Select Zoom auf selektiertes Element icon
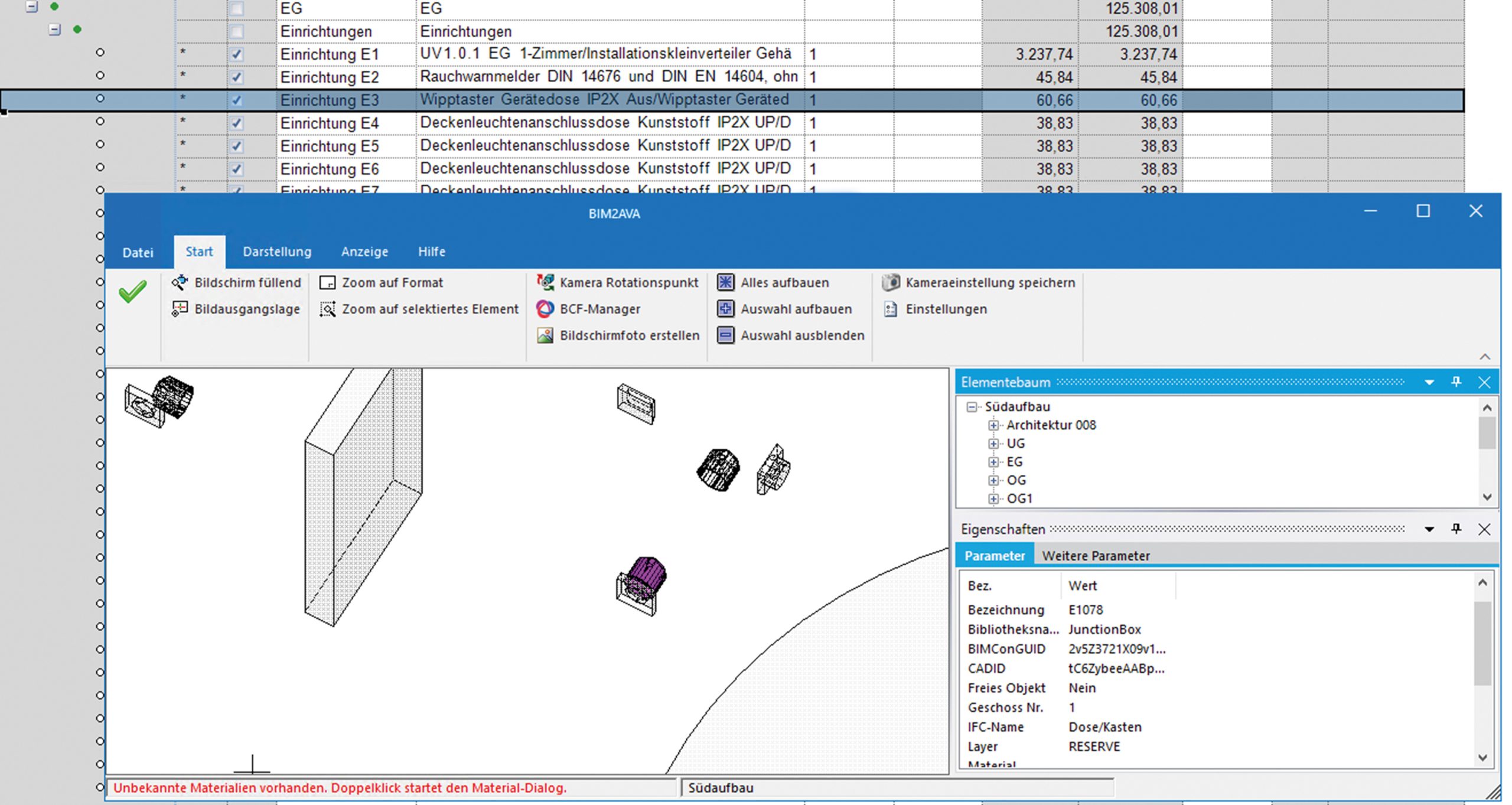 pos(327,309)
